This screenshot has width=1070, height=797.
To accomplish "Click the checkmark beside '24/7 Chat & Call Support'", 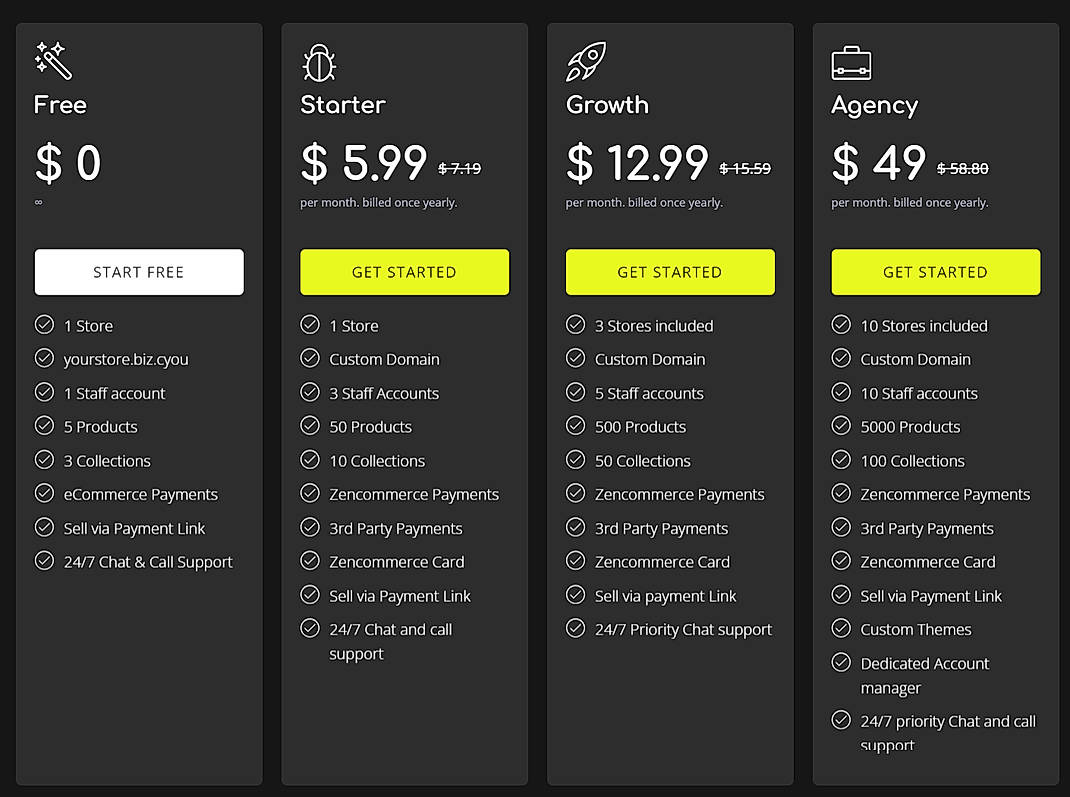I will pos(44,562).
